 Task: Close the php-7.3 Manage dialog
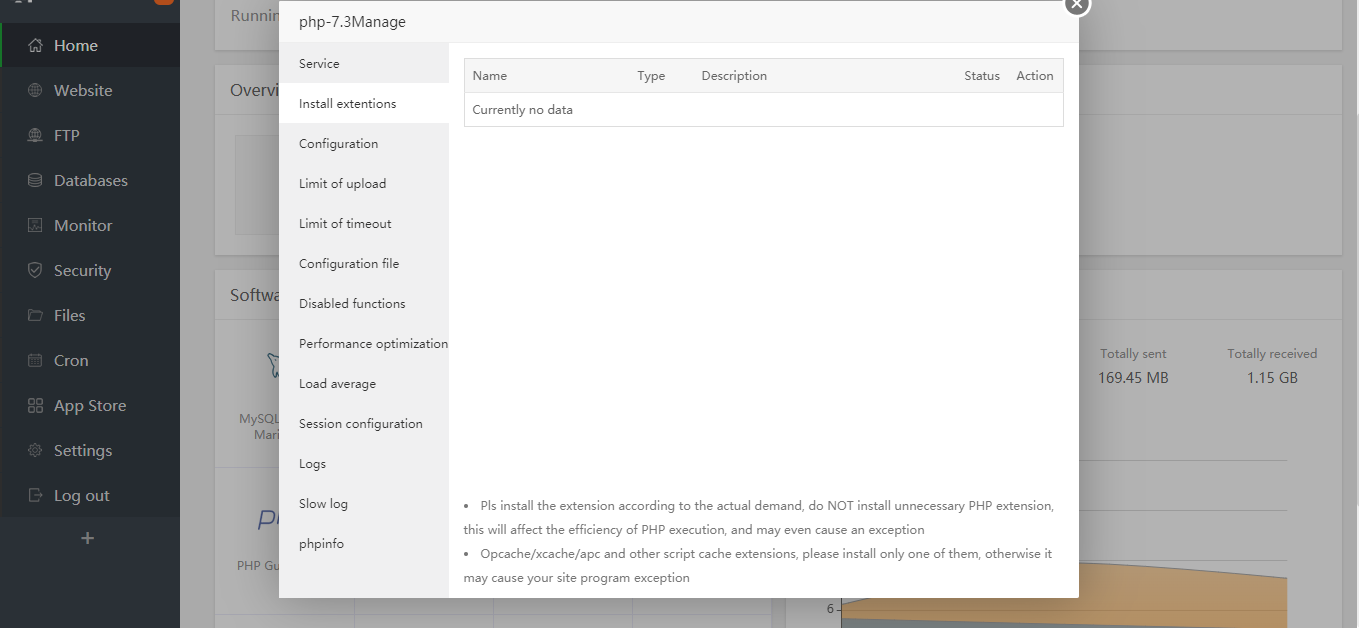[x=1076, y=4]
